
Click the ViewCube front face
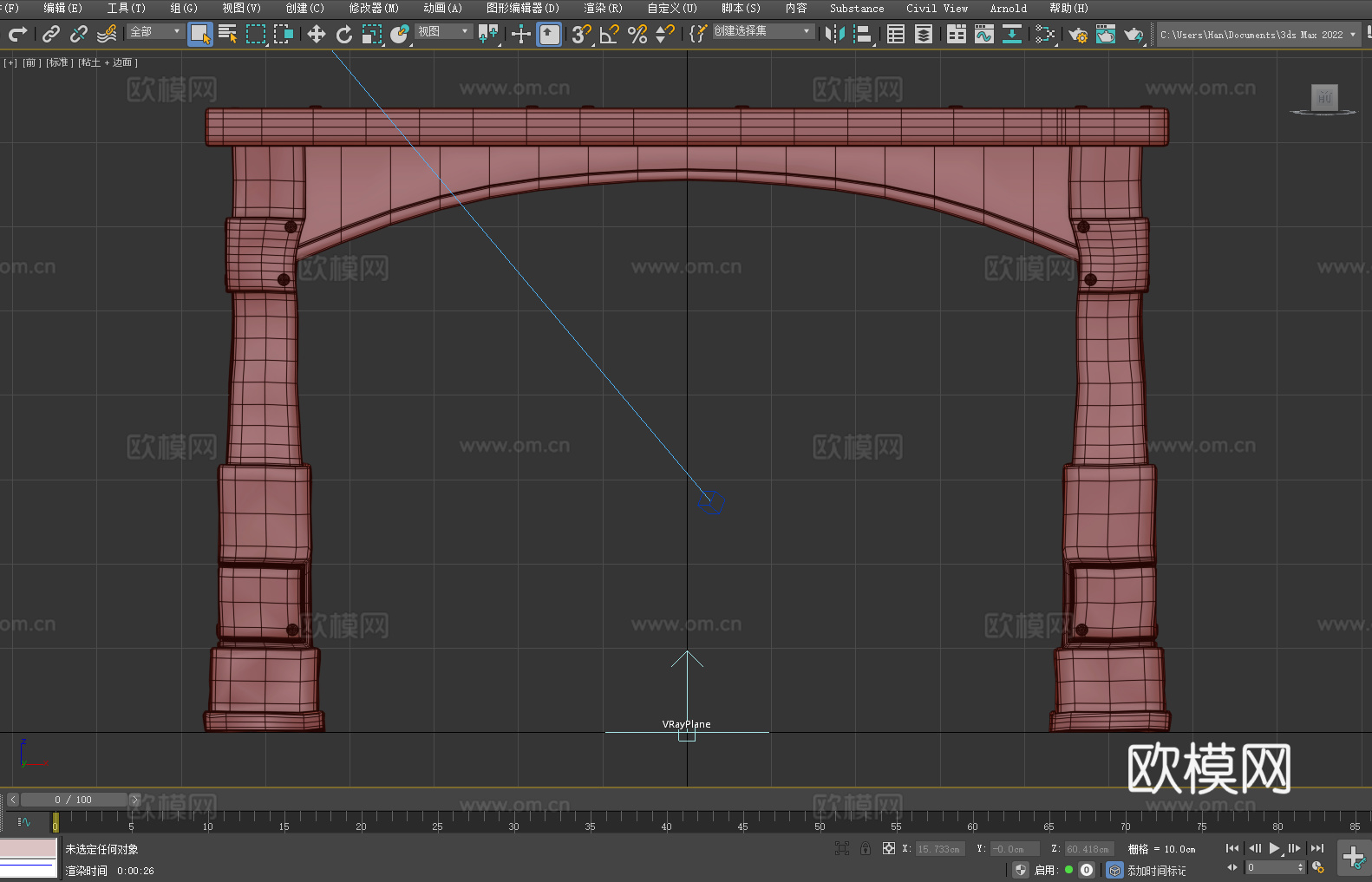tap(1324, 97)
